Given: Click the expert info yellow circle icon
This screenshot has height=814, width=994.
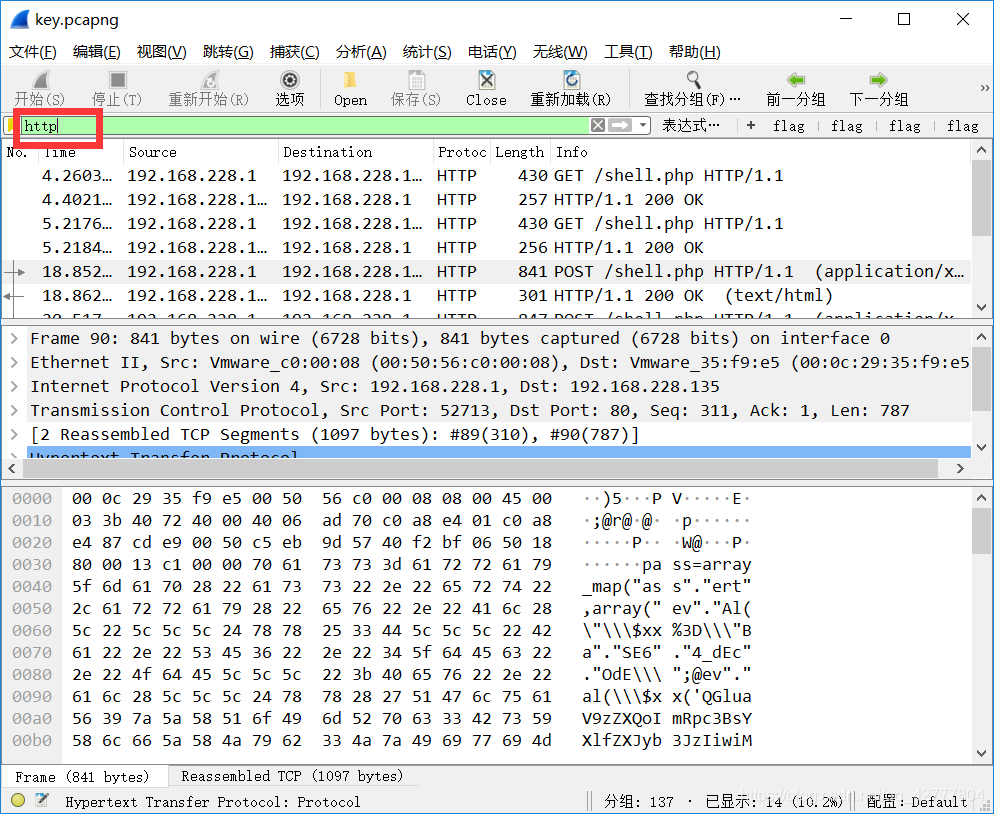Looking at the screenshot, I should click(18, 800).
